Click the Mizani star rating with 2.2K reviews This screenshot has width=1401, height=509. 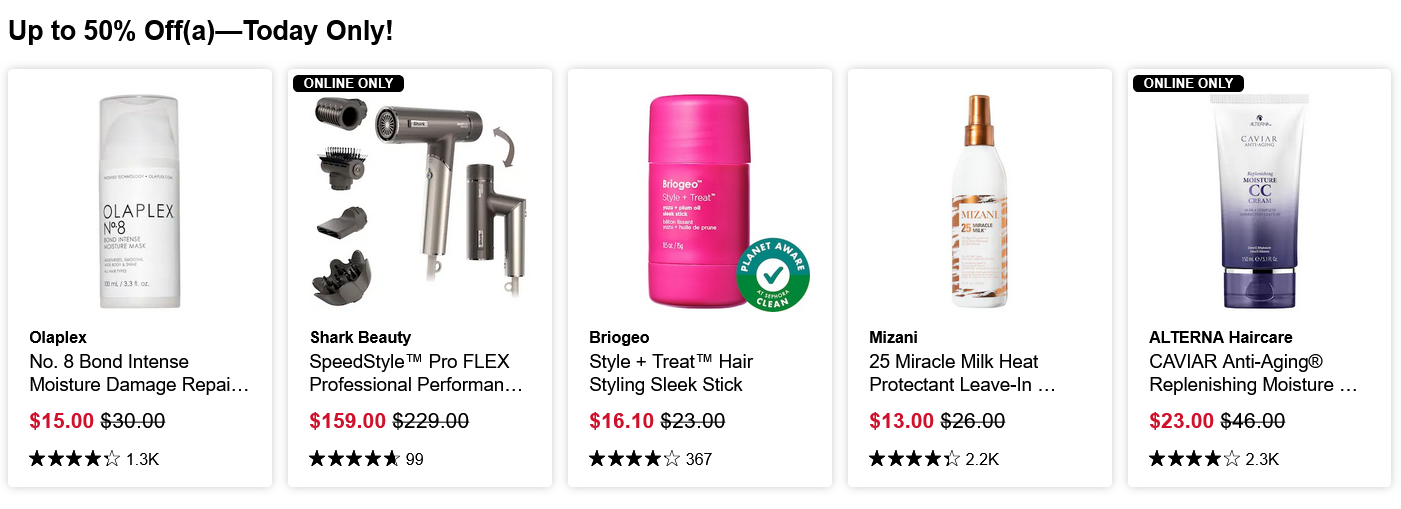(915, 459)
